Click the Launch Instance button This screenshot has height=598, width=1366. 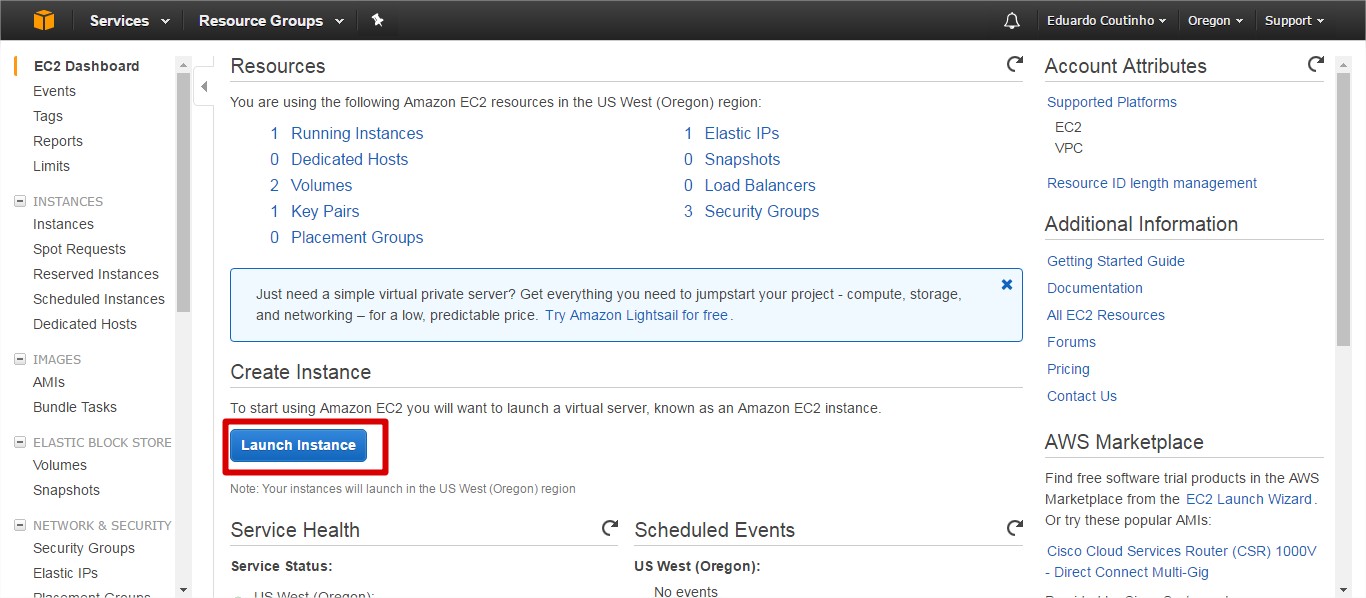point(298,445)
